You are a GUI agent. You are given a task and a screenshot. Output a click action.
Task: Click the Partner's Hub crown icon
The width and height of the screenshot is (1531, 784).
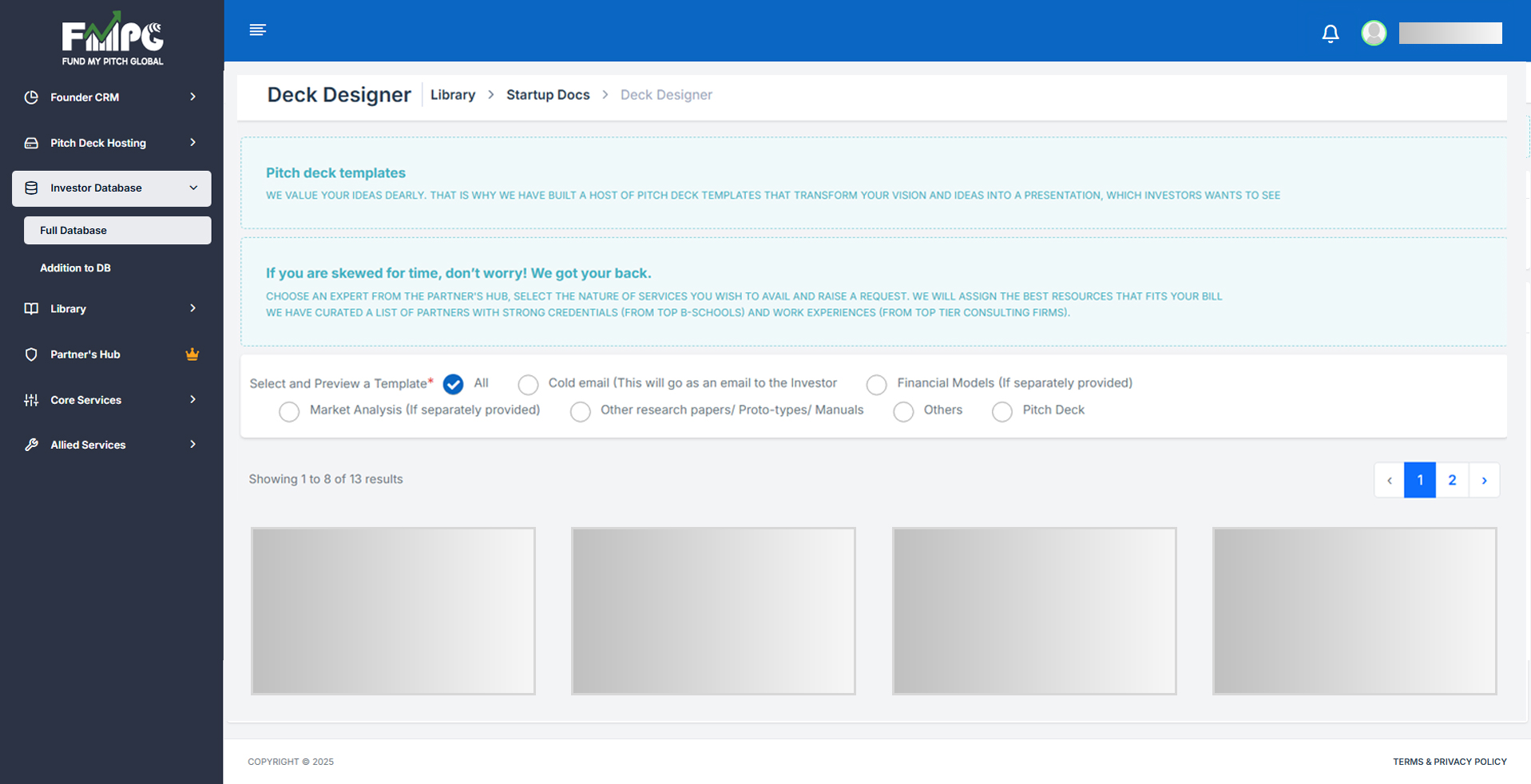point(192,354)
